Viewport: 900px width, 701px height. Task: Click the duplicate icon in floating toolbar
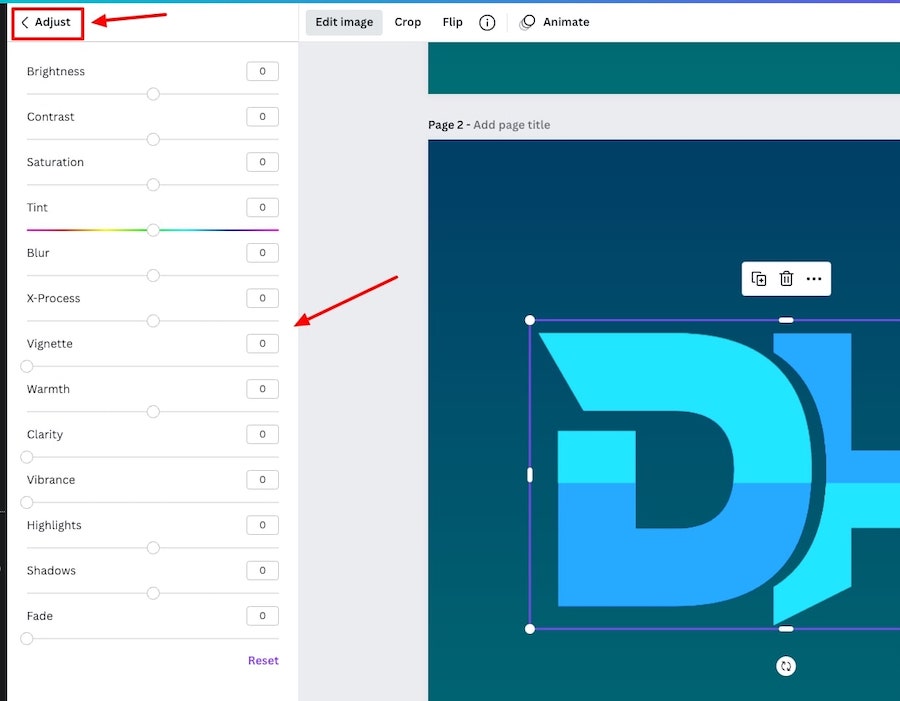759,279
